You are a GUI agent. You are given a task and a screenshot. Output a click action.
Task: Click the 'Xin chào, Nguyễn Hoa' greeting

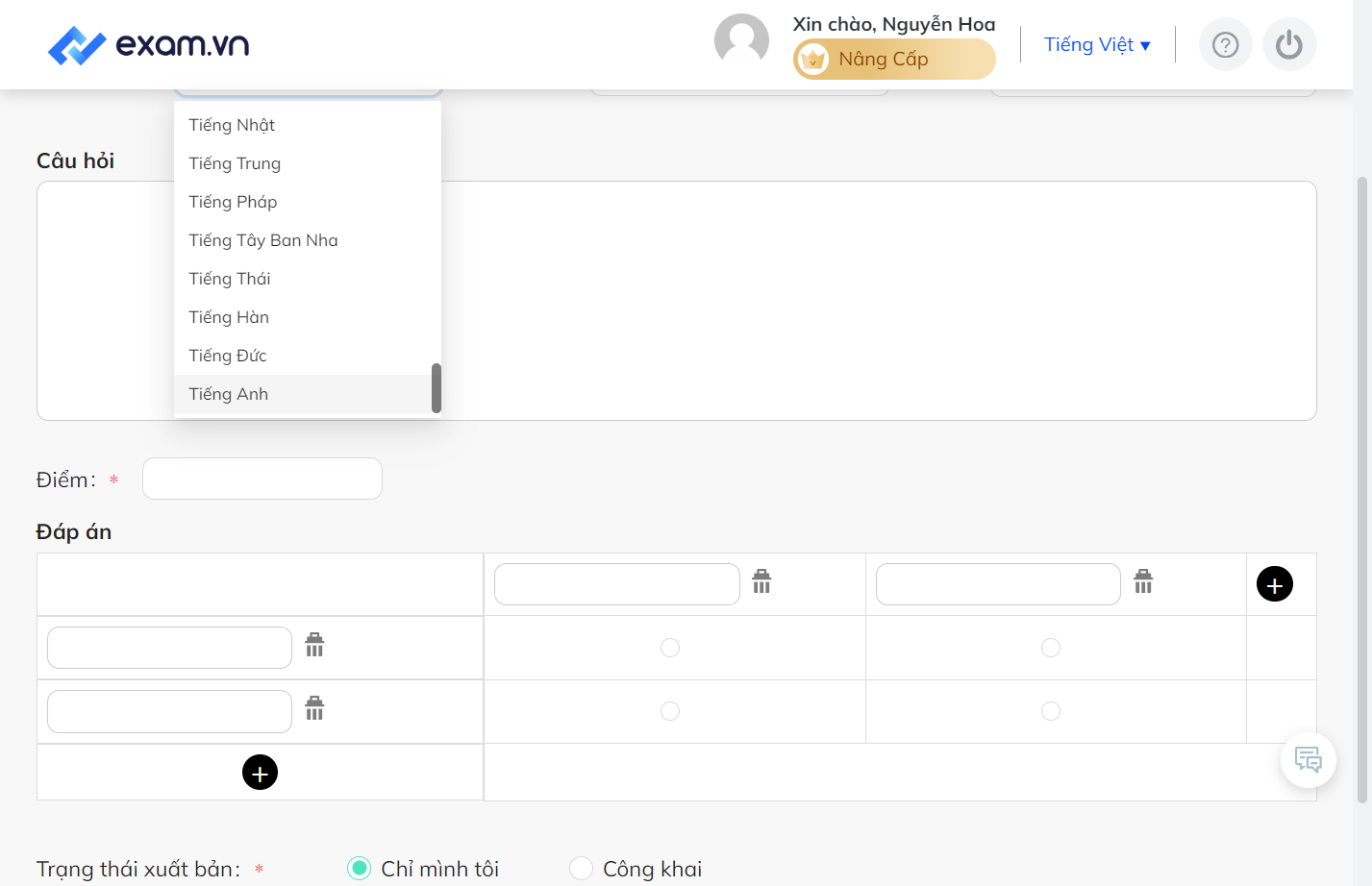pyautogui.click(x=894, y=24)
